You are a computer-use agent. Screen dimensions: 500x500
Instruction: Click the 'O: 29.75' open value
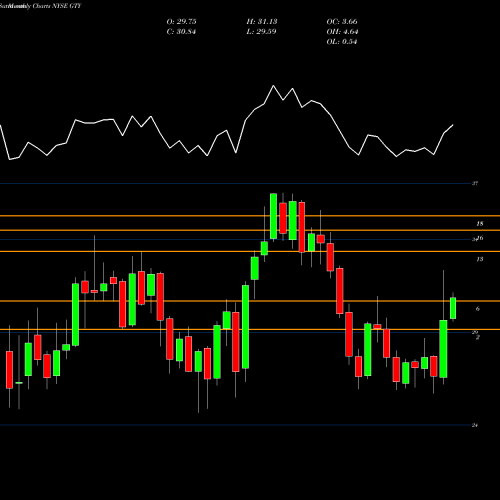(x=181, y=22)
